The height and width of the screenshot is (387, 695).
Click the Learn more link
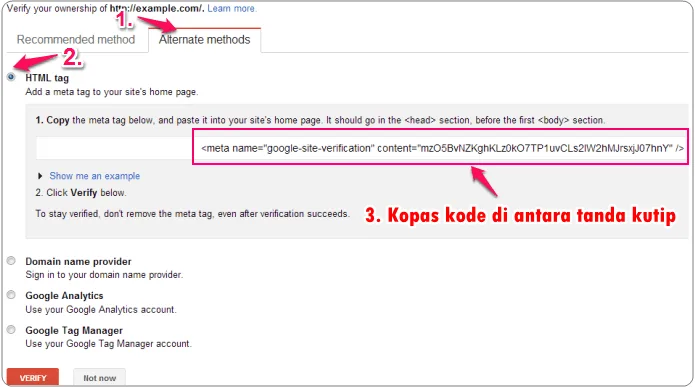(x=232, y=8)
